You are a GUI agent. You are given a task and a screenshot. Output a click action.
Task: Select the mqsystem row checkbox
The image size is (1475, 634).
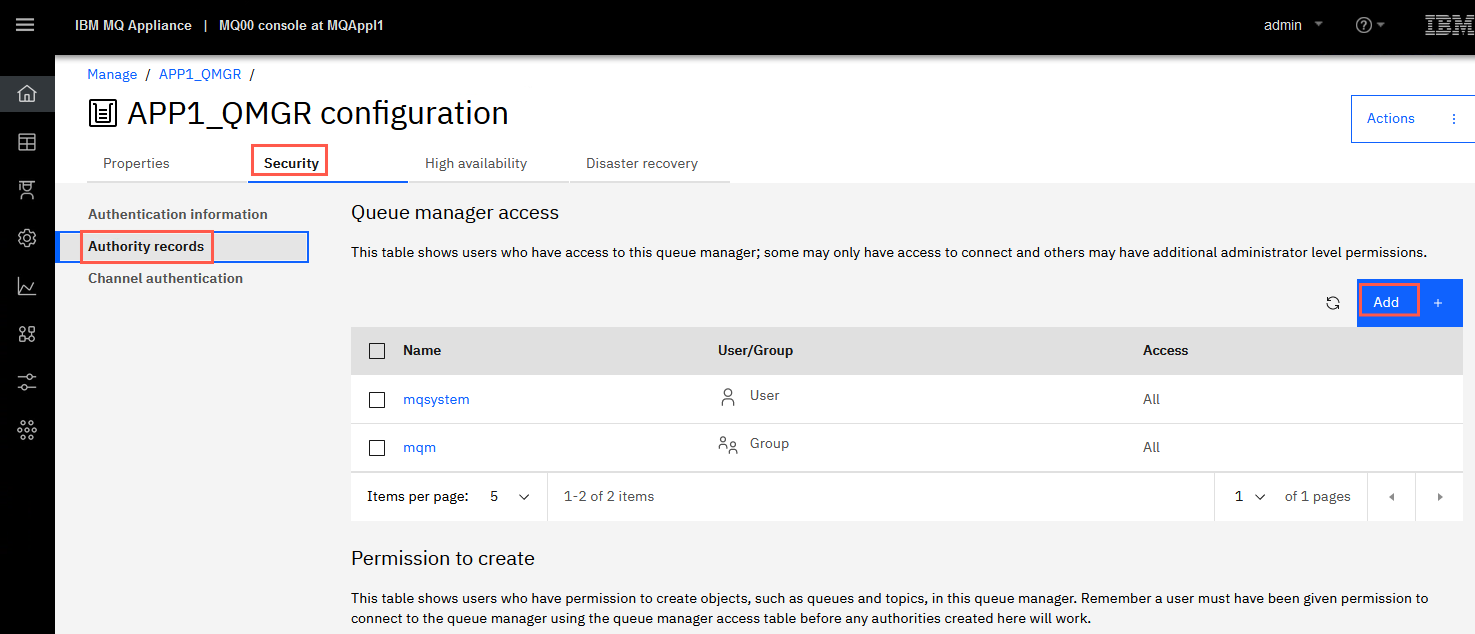(377, 400)
